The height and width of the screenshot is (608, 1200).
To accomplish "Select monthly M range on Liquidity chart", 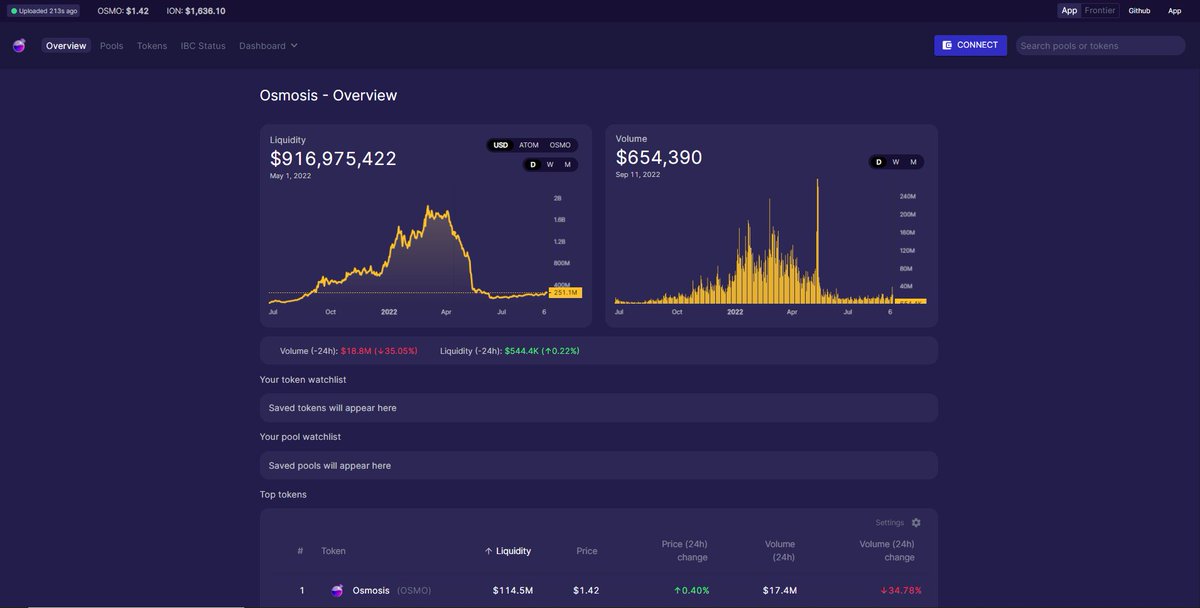I will coord(567,164).
